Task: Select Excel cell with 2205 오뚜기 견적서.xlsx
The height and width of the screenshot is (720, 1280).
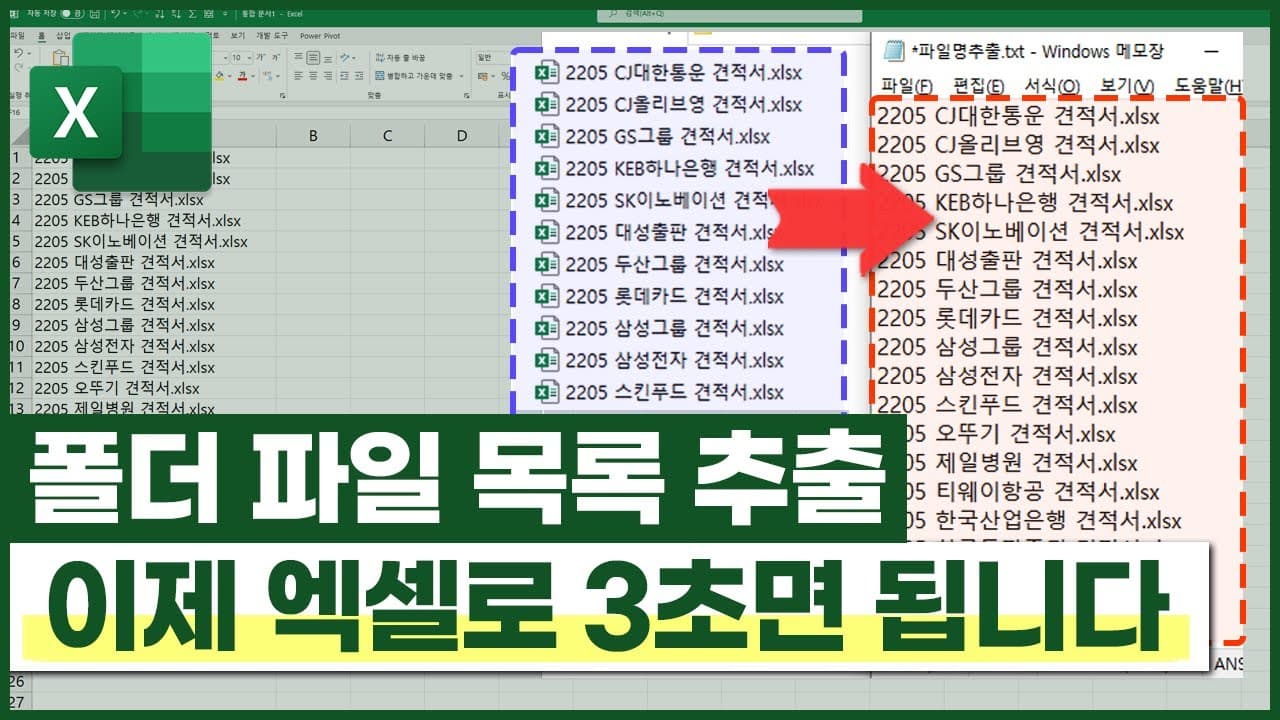Action: point(152,388)
